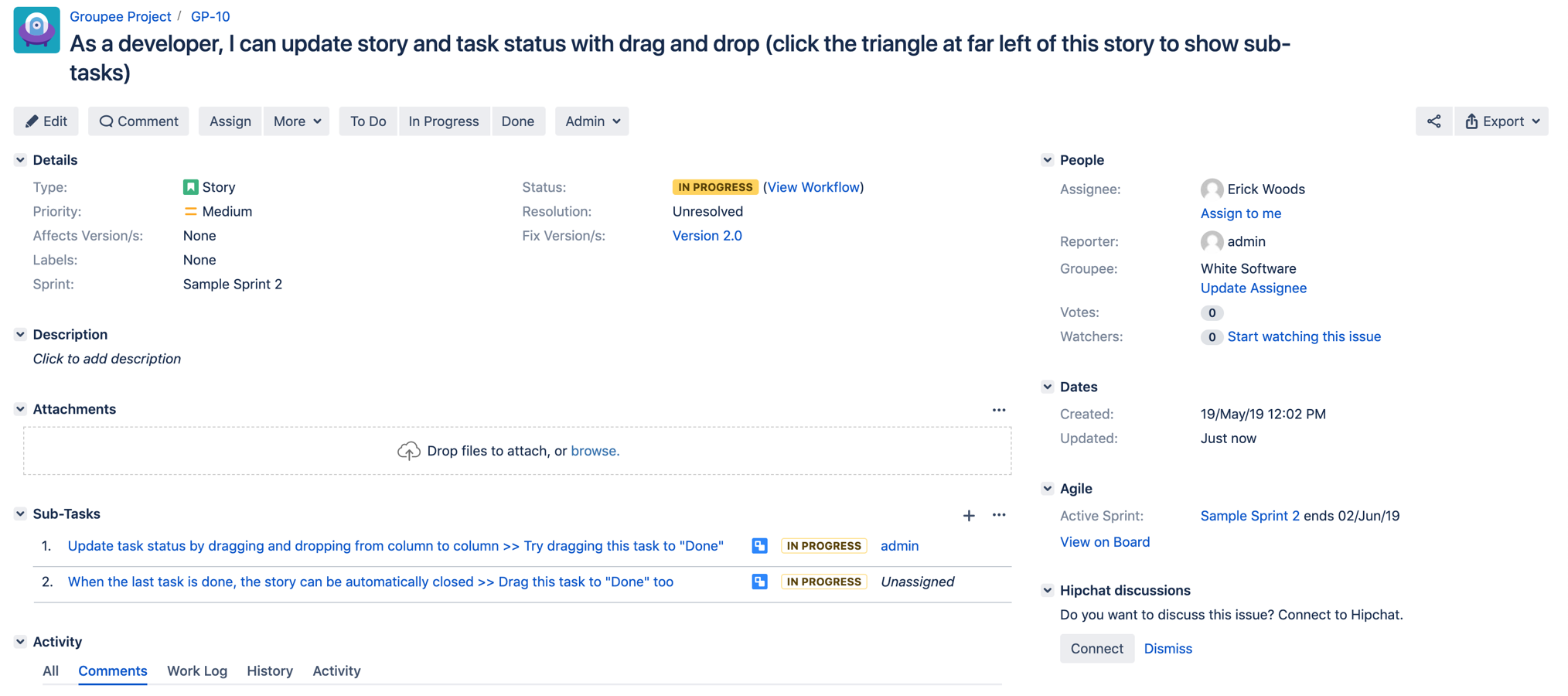Collapse the Details section
The height and width of the screenshot is (696, 1568).
pyautogui.click(x=20, y=160)
